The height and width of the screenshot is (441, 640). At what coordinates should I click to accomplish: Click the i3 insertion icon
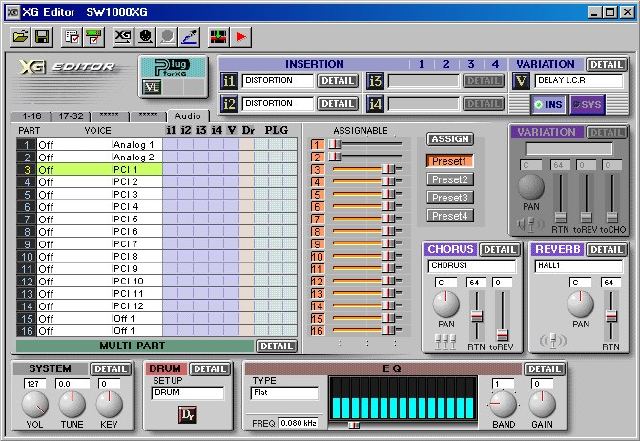375,81
